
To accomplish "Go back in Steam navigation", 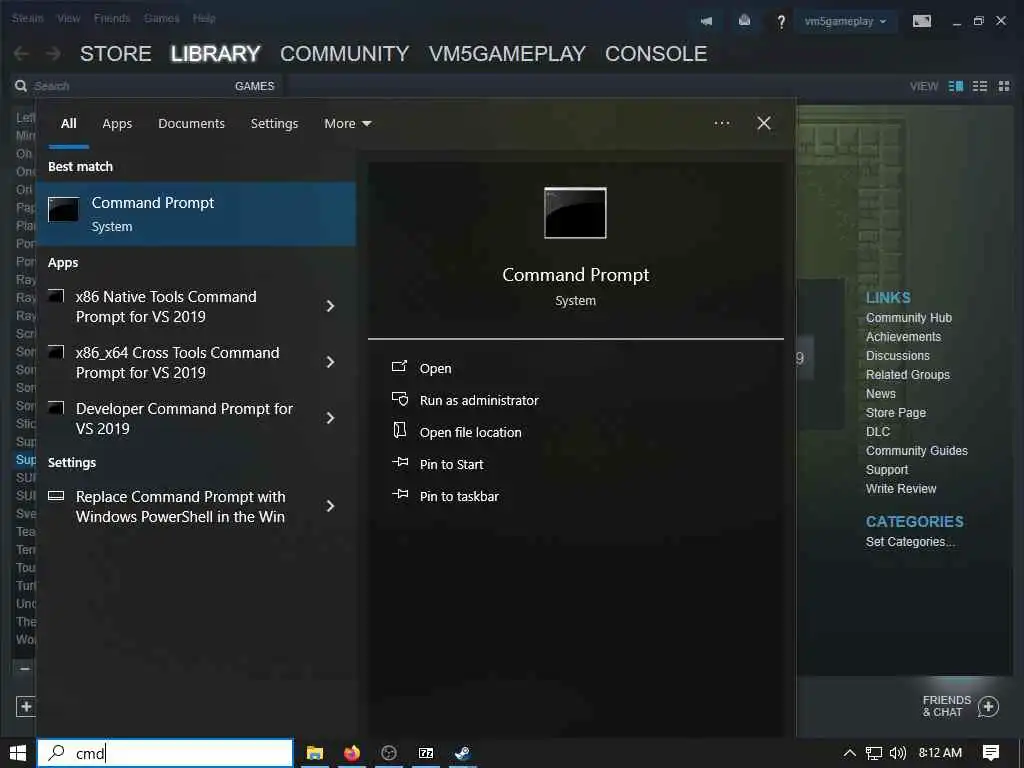I will click(x=22, y=54).
